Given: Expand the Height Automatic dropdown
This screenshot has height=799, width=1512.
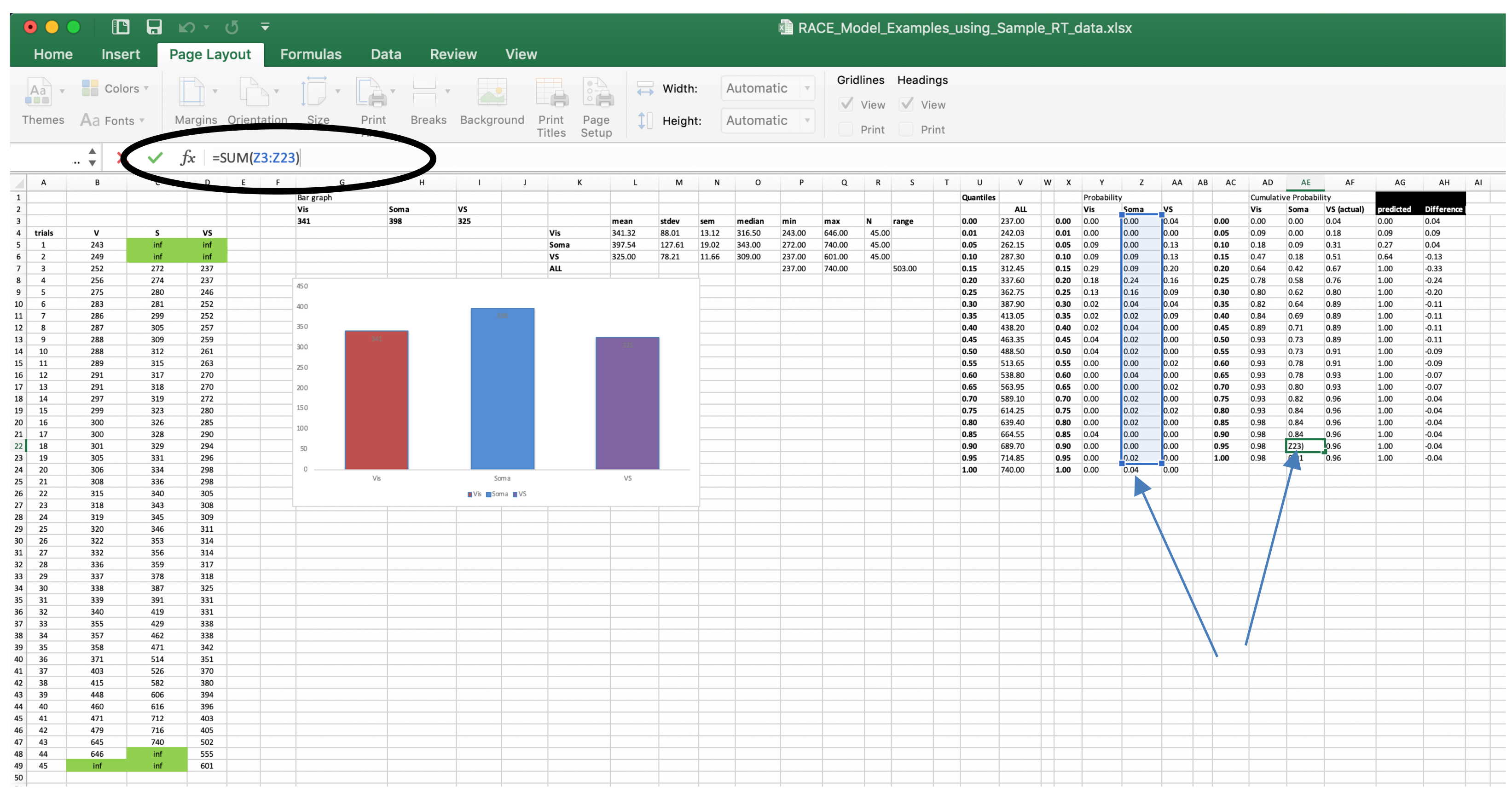Looking at the screenshot, I should (807, 120).
